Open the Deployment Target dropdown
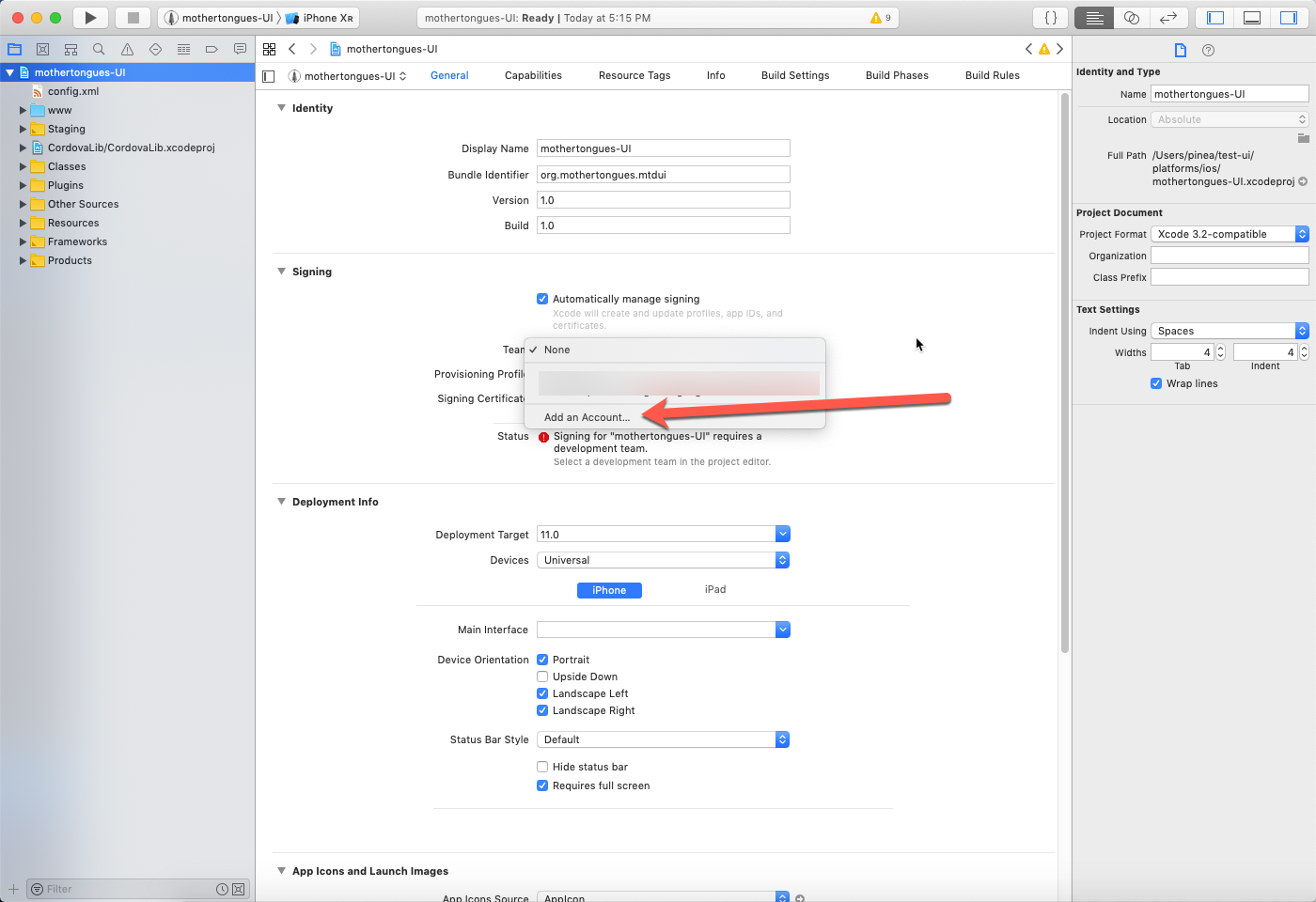 pos(783,535)
